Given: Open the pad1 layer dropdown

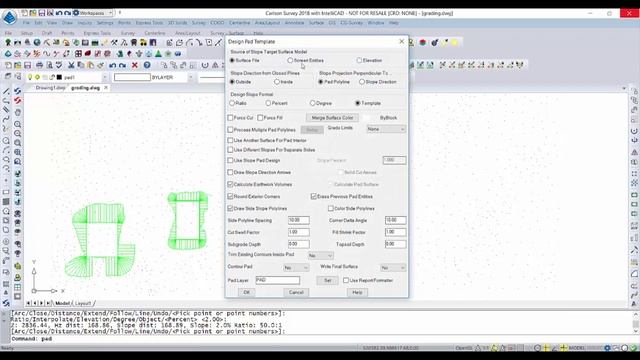Looking at the screenshot, I should click(104, 77).
